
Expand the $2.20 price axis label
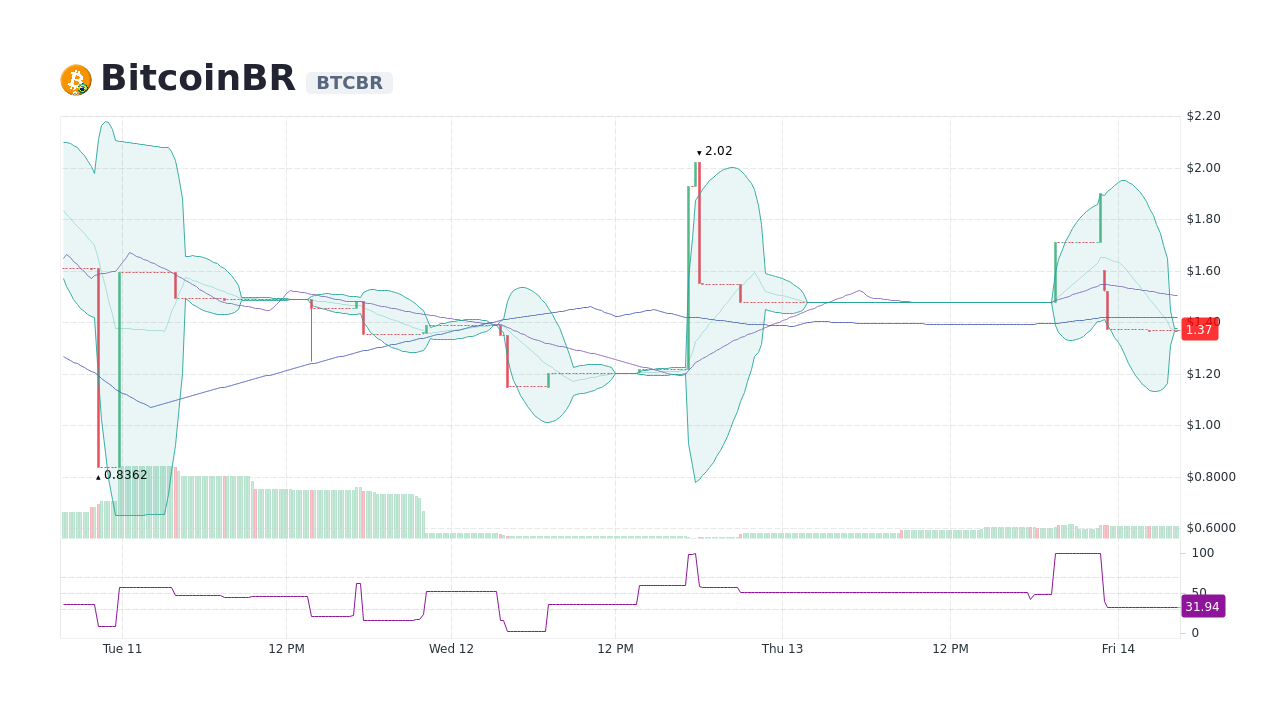1202,116
